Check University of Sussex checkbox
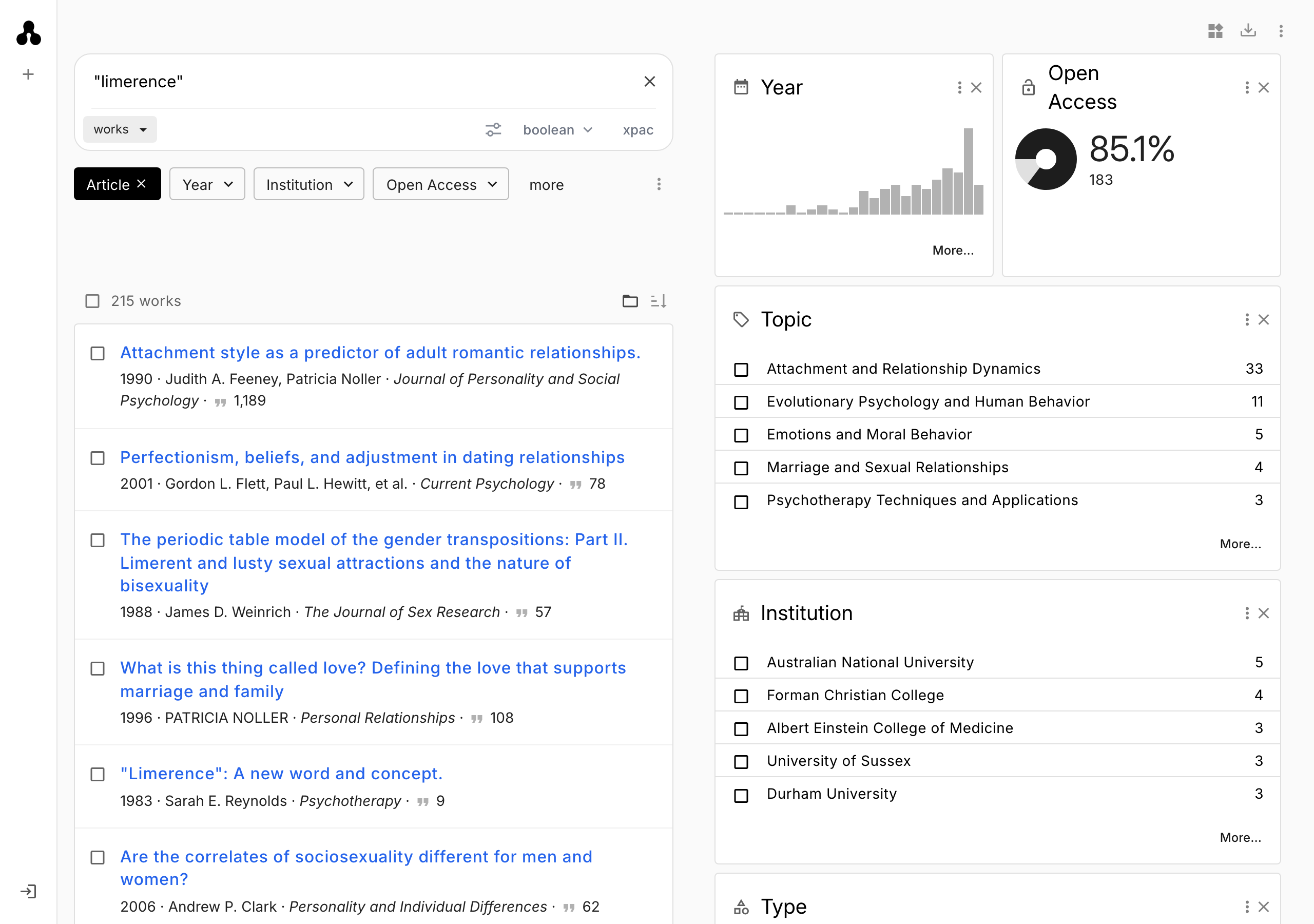Viewport: 1314px width, 924px height. [x=741, y=762]
